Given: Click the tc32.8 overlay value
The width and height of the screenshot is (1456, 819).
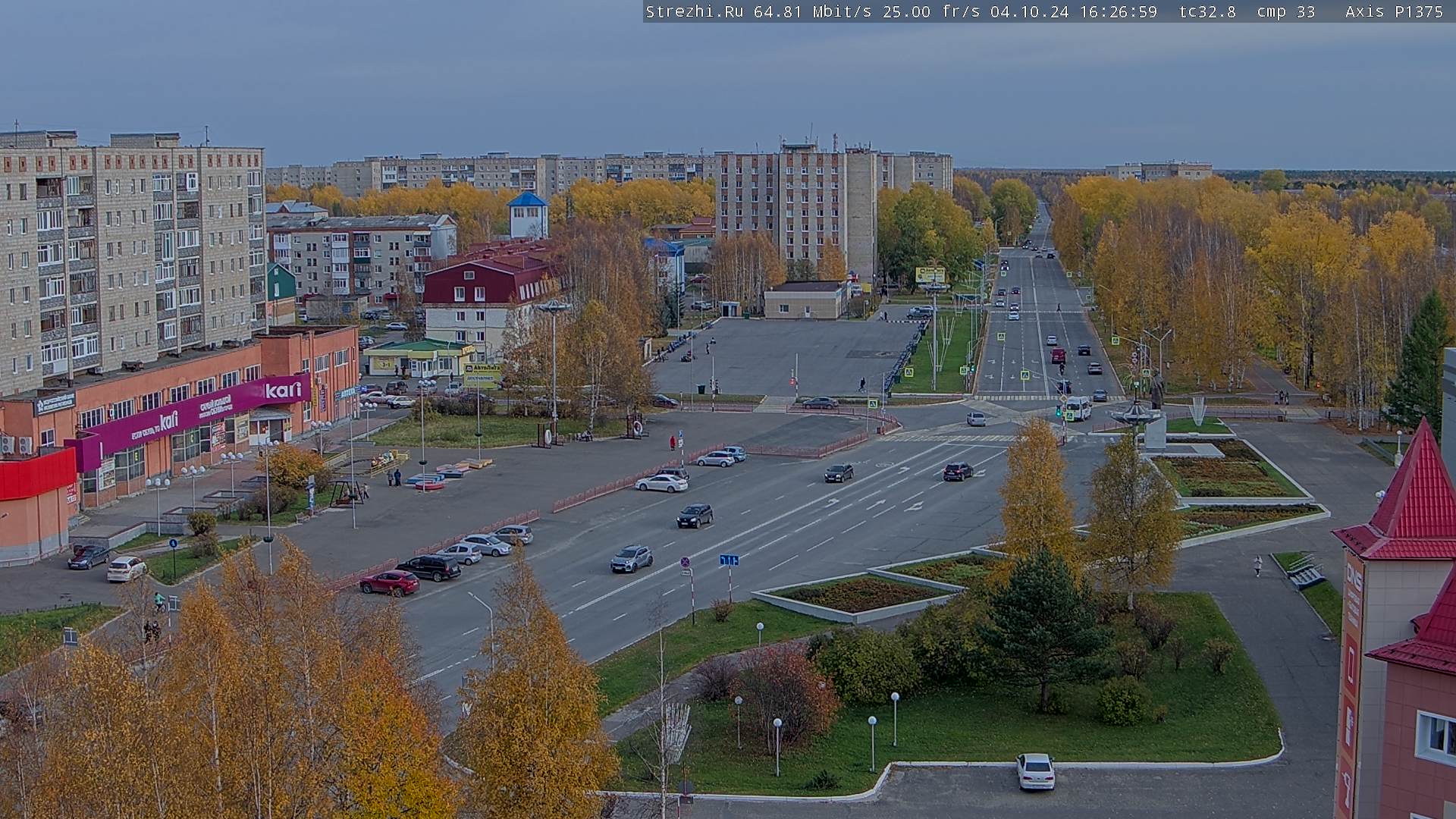Looking at the screenshot, I should click(1207, 11).
